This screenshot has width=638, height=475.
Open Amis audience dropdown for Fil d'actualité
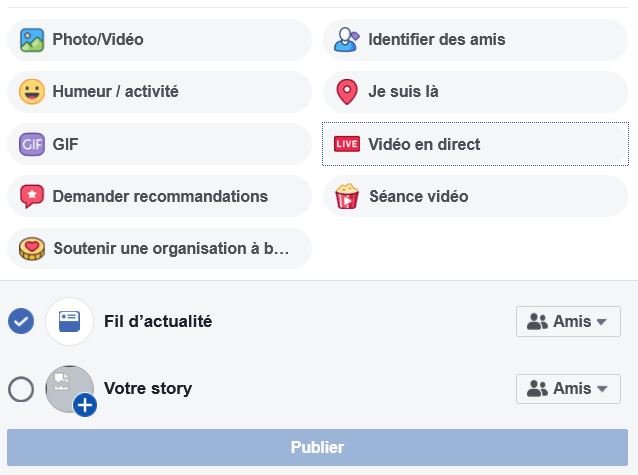point(568,322)
